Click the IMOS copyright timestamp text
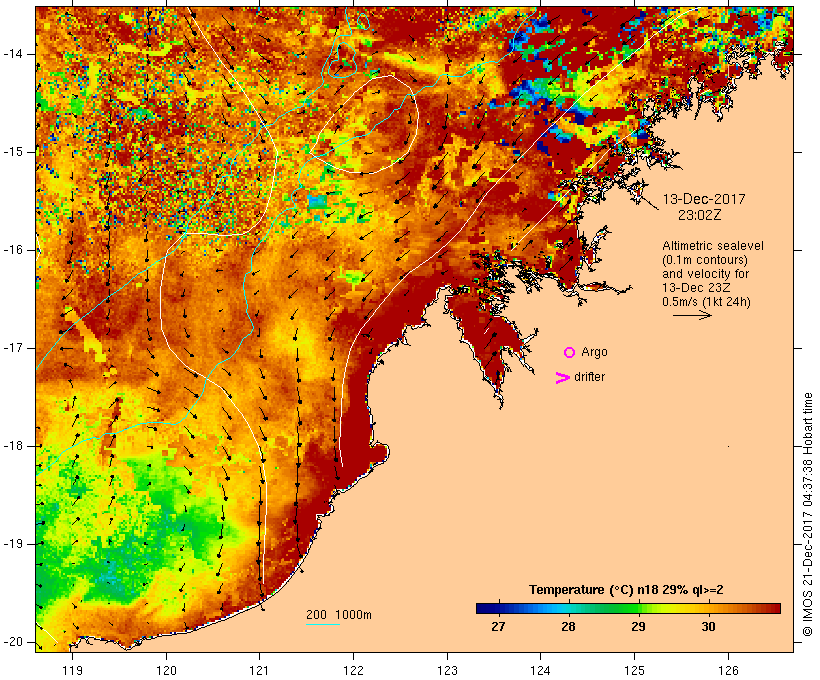 click(x=808, y=514)
